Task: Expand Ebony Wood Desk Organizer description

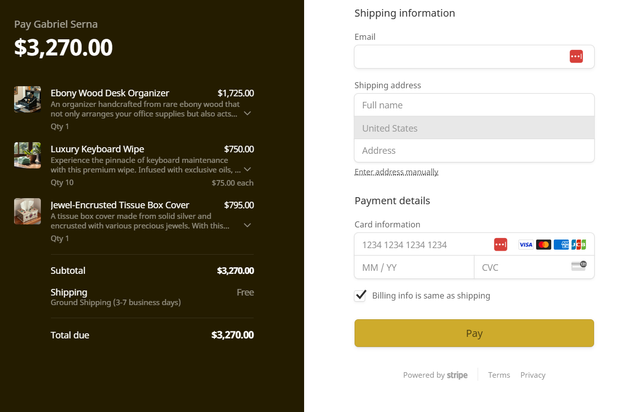Action: pos(248,114)
